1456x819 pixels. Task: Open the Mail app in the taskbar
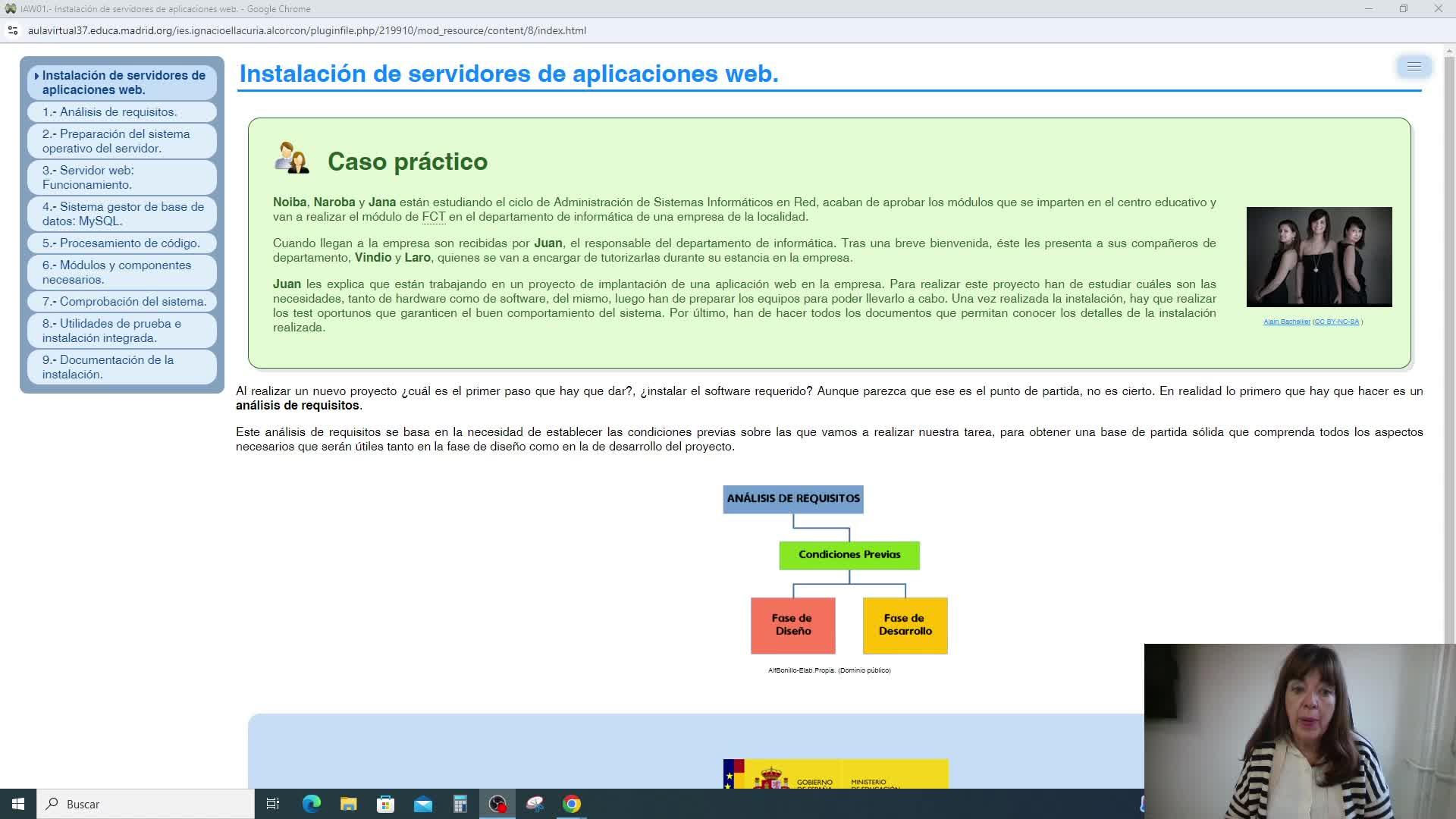[422, 804]
